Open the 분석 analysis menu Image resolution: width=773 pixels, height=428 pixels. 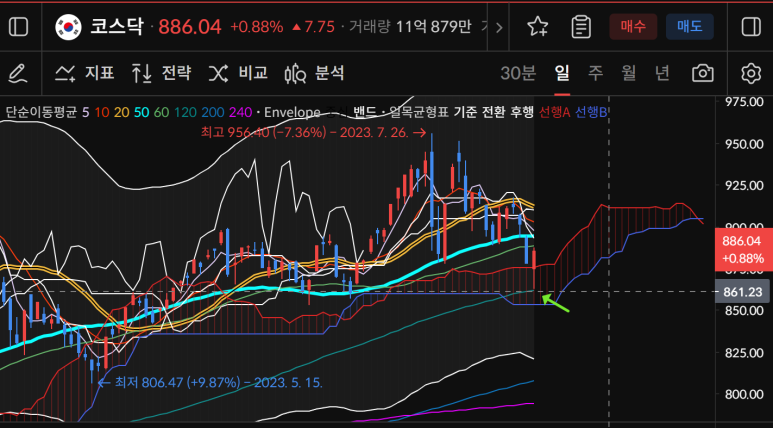315,73
